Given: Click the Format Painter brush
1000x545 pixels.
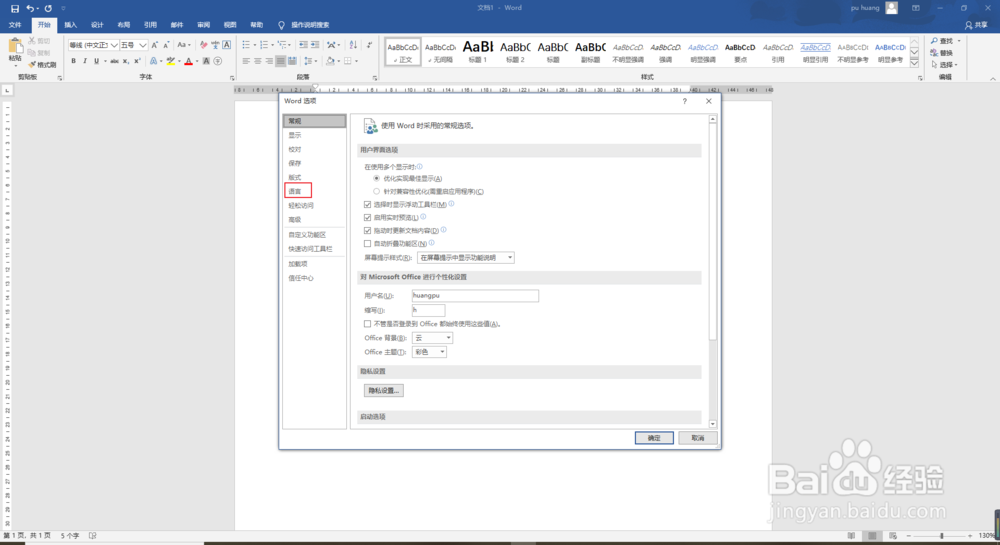Looking at the screenshot, I should tap(42, 64).
